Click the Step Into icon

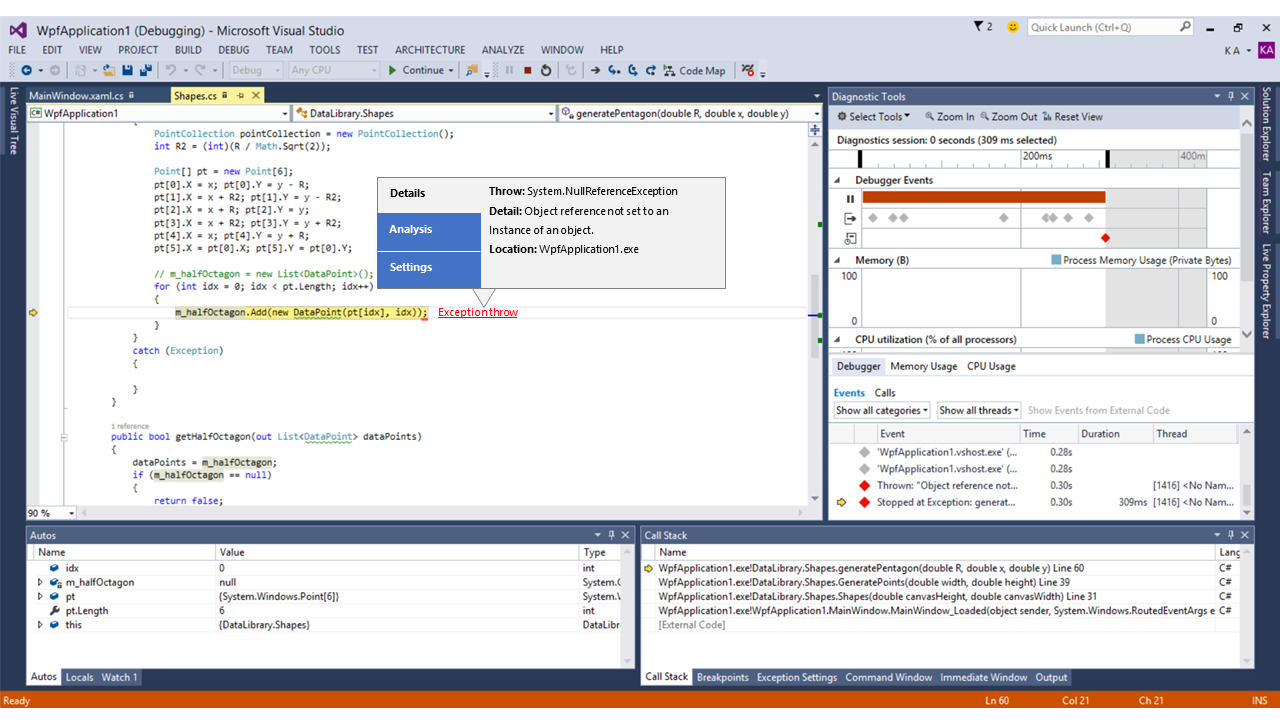[615, 70]
